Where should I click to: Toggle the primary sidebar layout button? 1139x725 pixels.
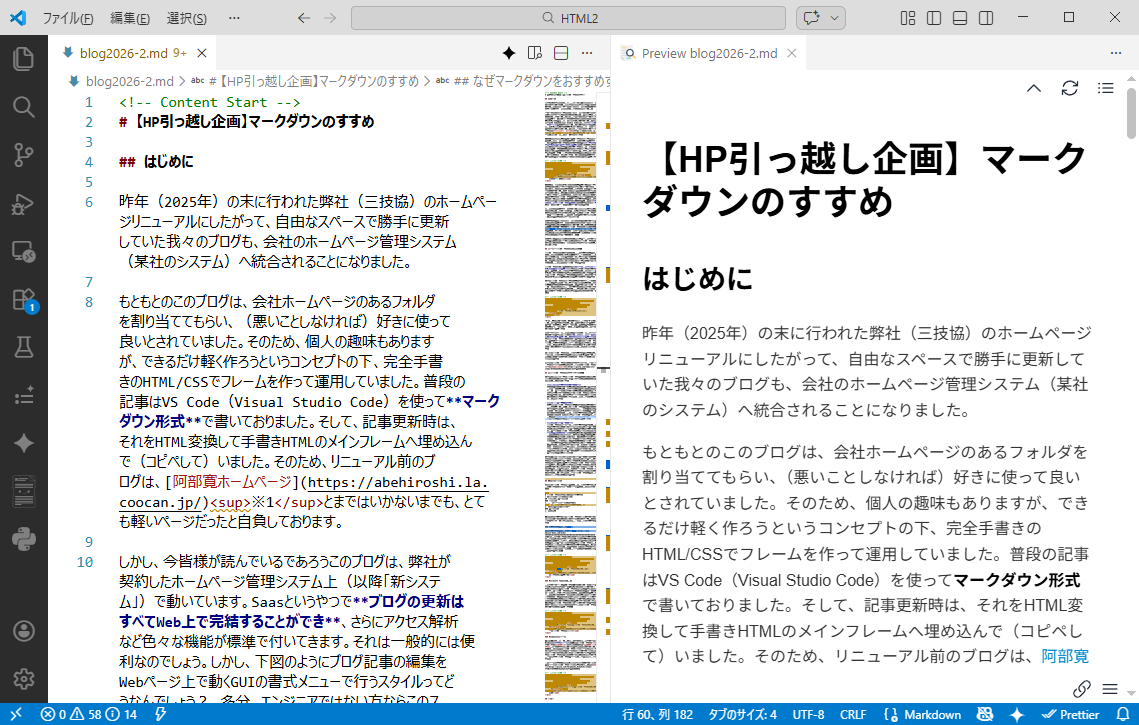(934, 18)
